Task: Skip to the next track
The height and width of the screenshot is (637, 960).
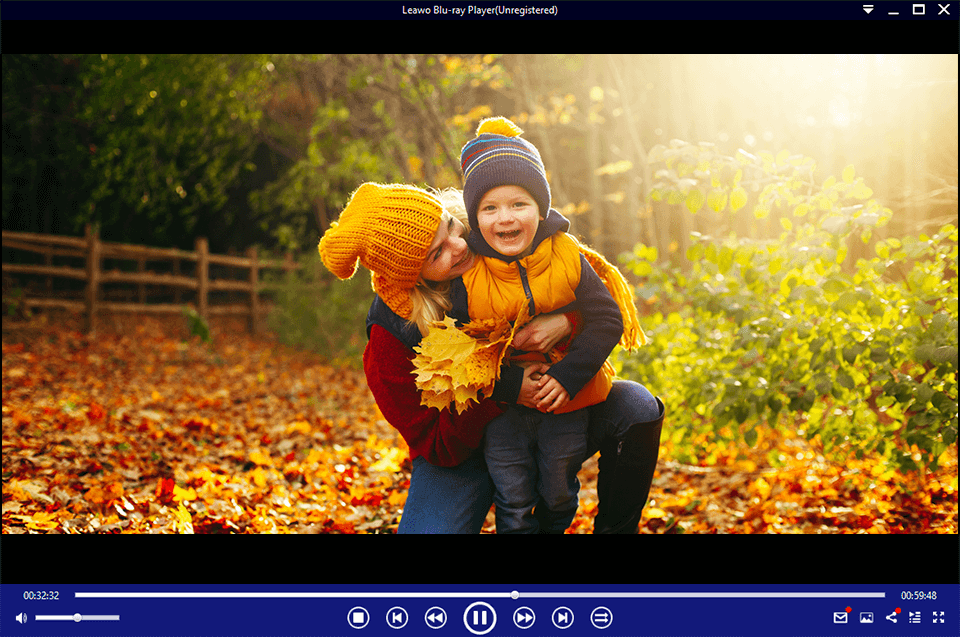Action: click(x=562, y=617)
